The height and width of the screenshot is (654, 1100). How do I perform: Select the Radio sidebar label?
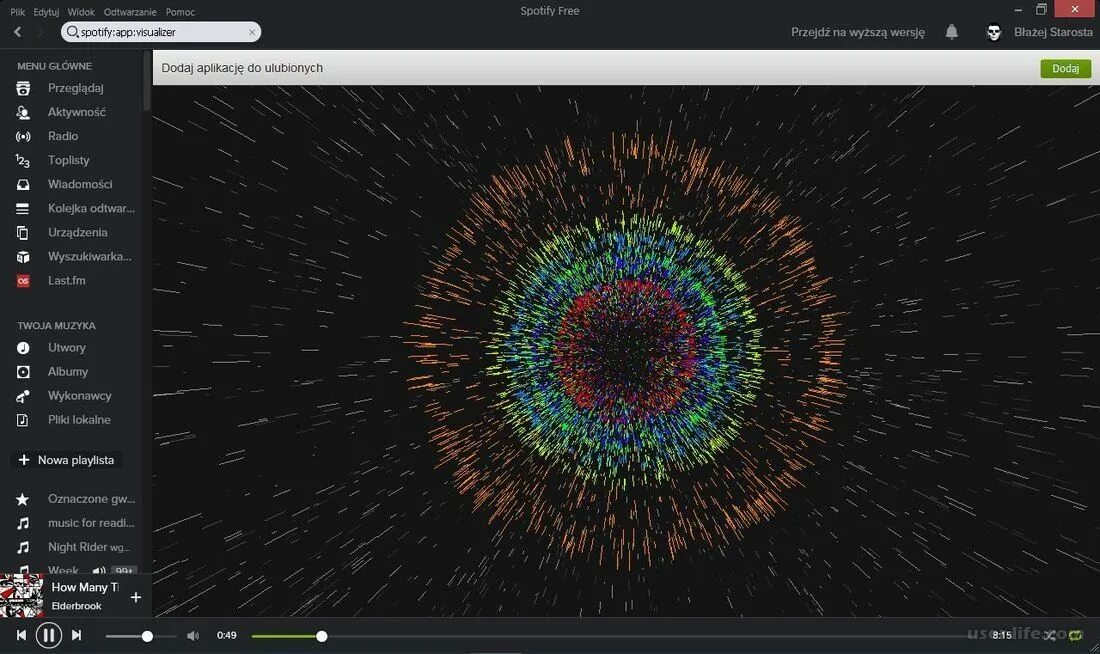[x=63, y=136]
